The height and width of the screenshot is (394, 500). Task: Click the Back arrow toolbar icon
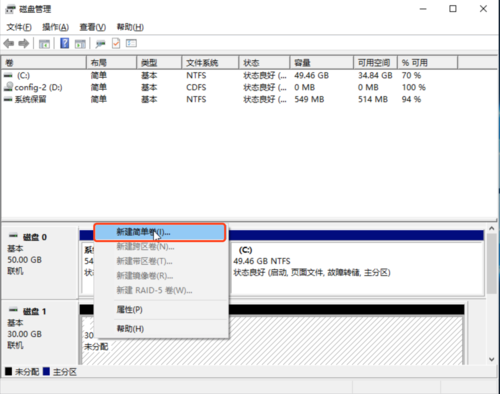pos(9,44)
